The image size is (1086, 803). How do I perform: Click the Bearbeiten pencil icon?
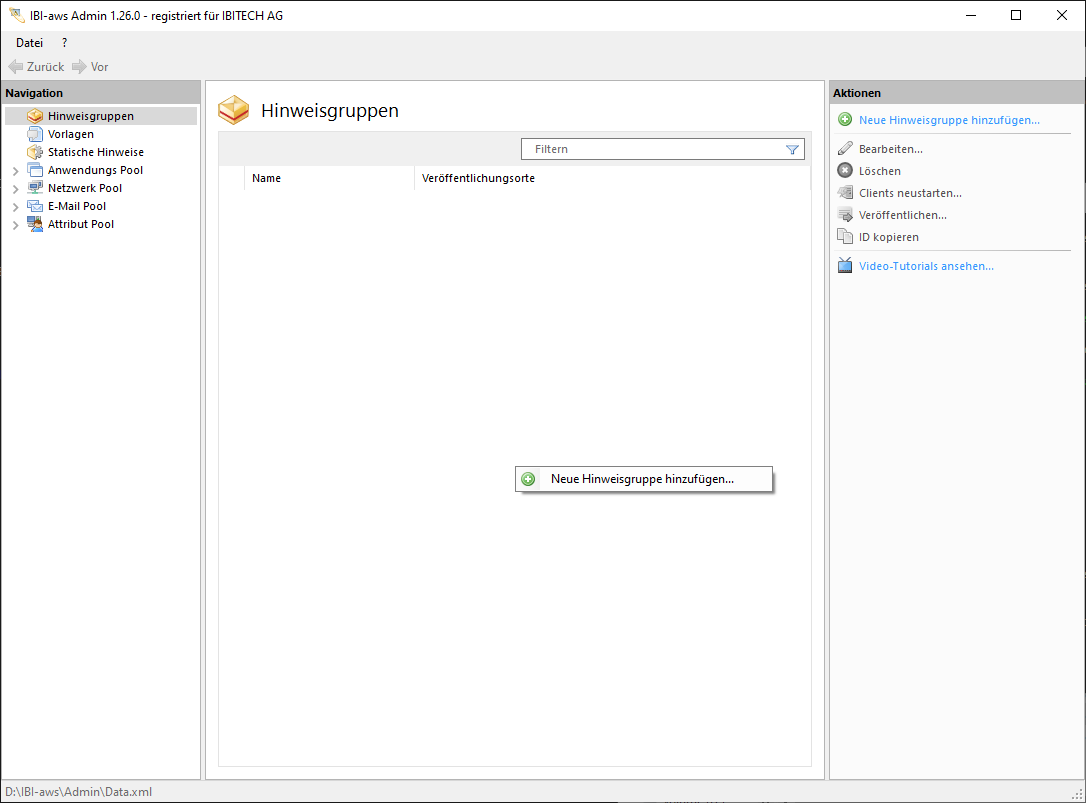[845, 149]
